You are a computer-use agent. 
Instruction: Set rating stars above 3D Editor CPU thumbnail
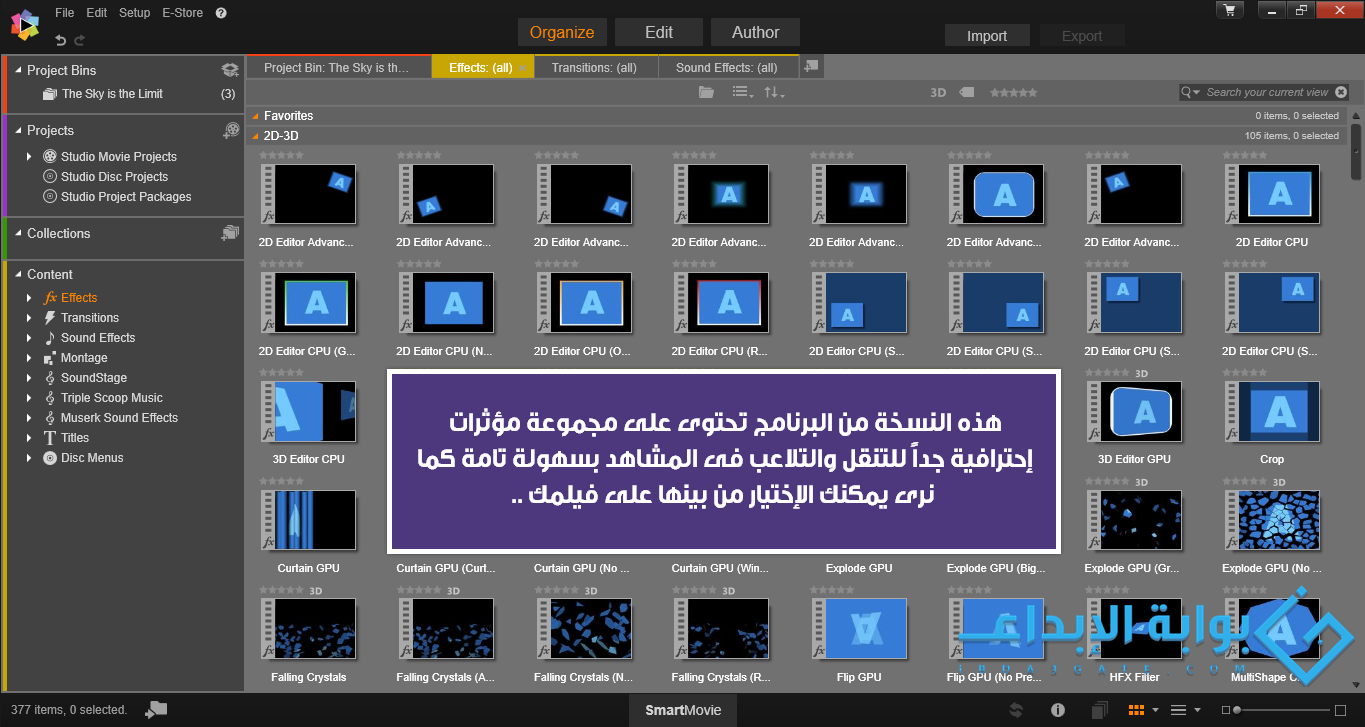coord(283,372)
